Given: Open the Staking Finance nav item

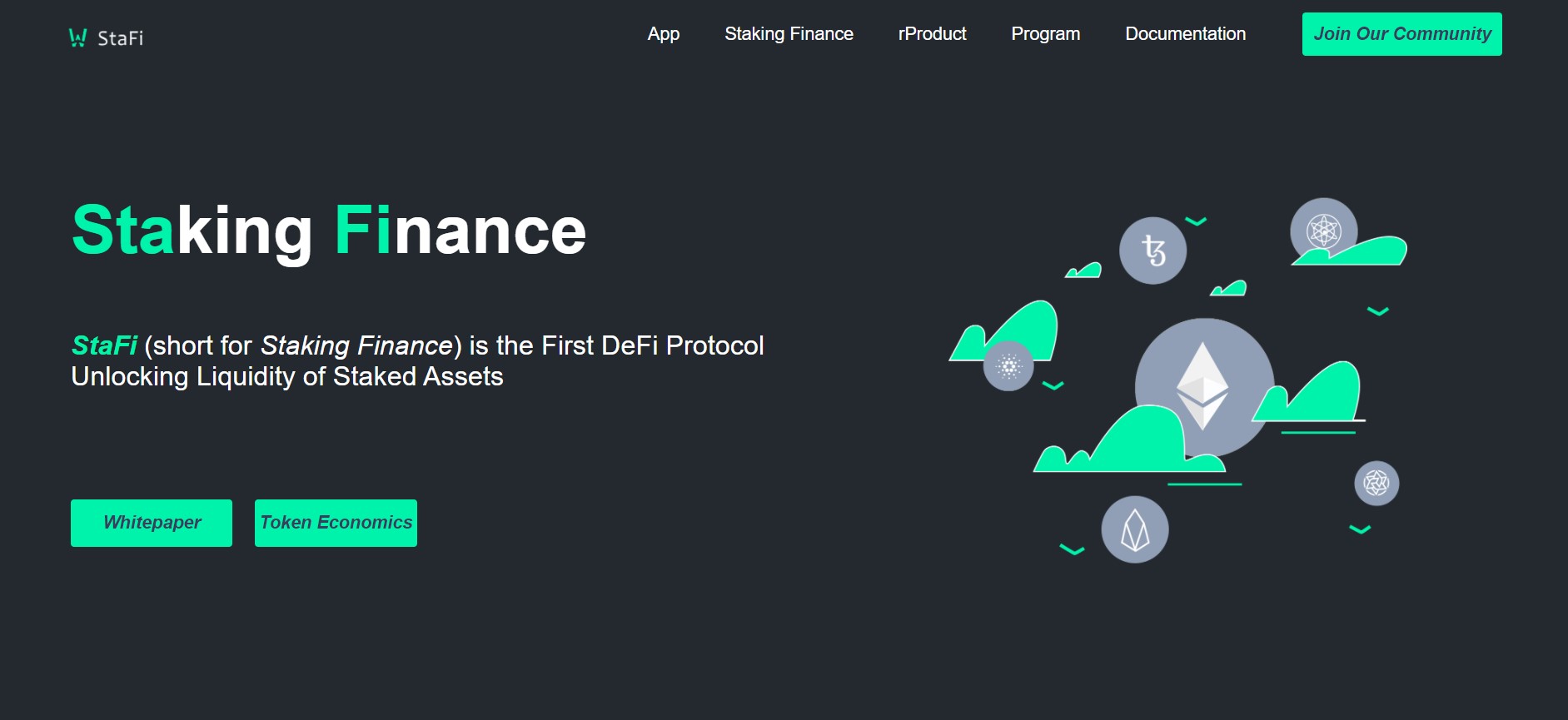Looking at the screenshot, I should (789, 34).
